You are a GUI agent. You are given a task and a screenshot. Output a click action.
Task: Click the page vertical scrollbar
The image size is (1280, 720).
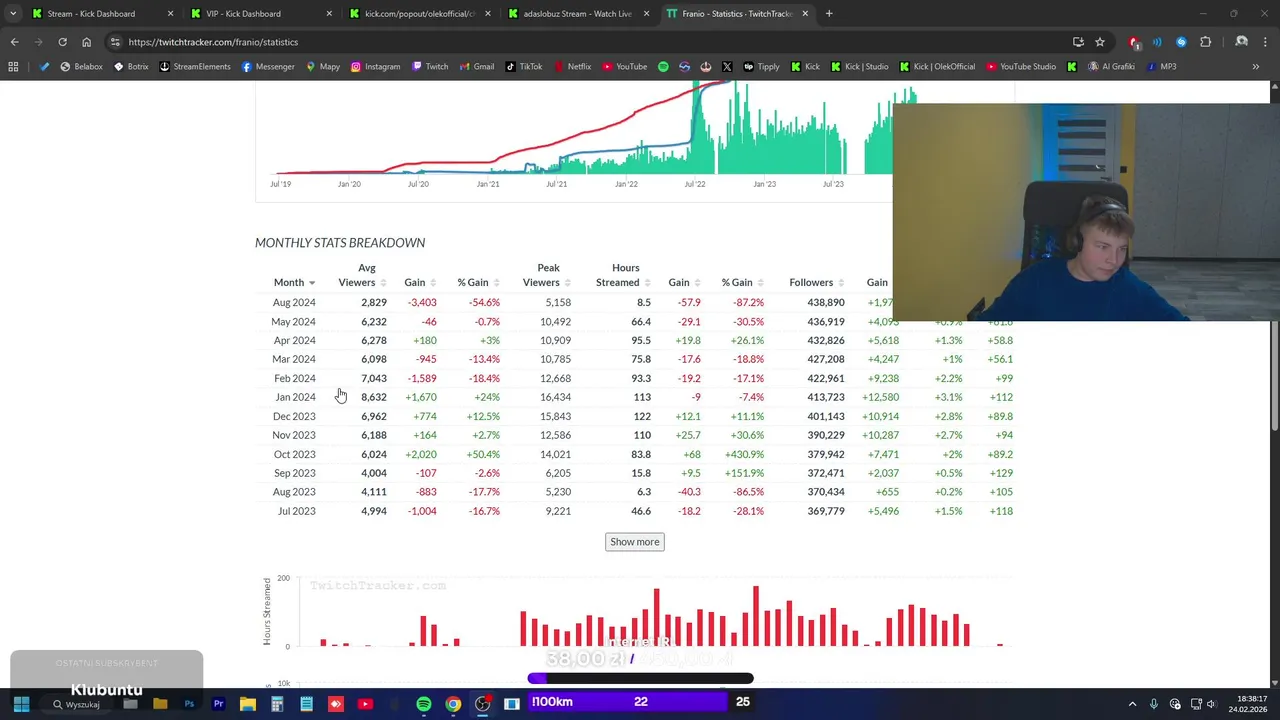click(1274, 375)
